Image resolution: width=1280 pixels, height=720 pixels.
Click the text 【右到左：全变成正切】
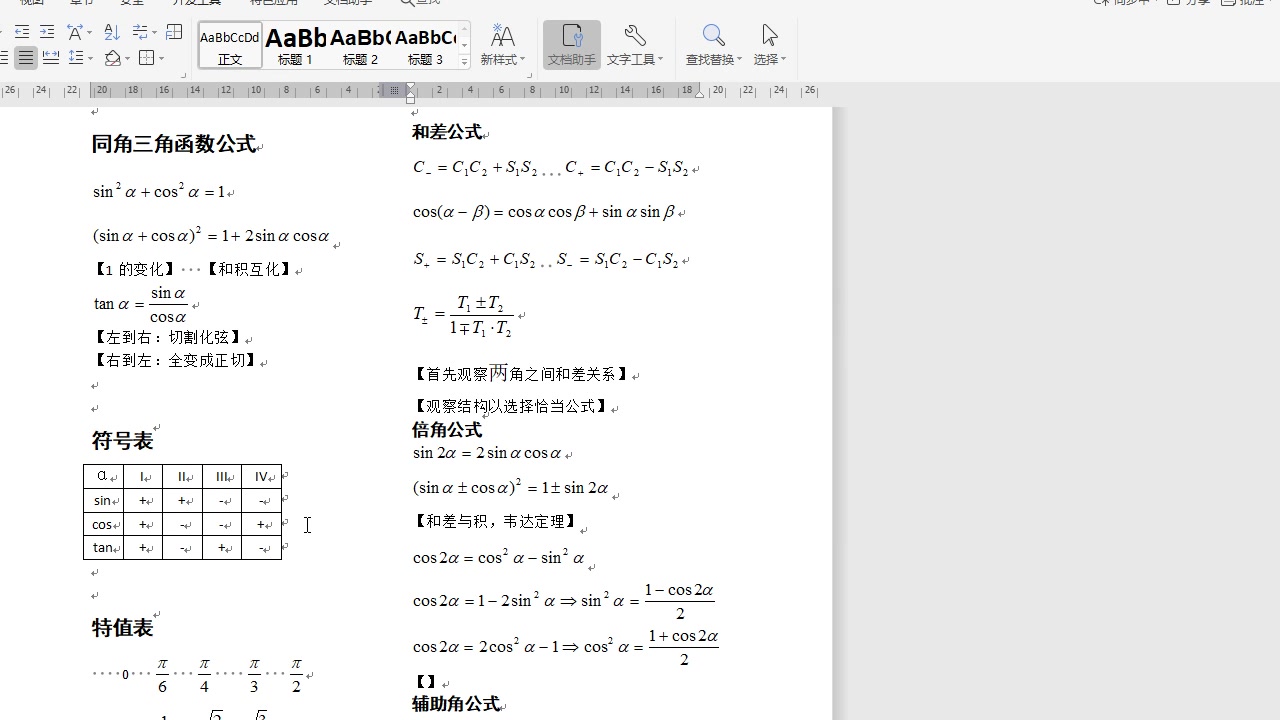175,361
